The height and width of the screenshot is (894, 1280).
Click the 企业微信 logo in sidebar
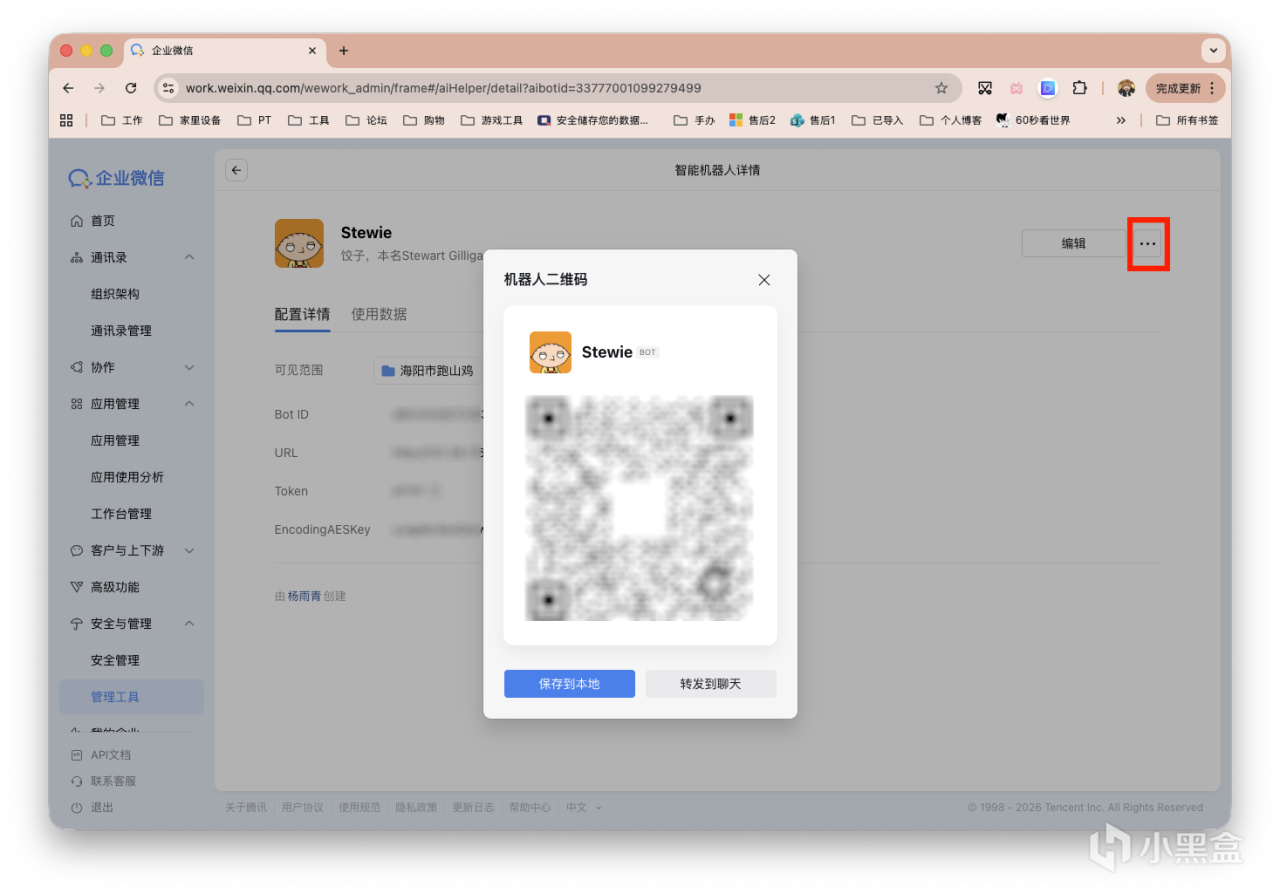[116, 178]
